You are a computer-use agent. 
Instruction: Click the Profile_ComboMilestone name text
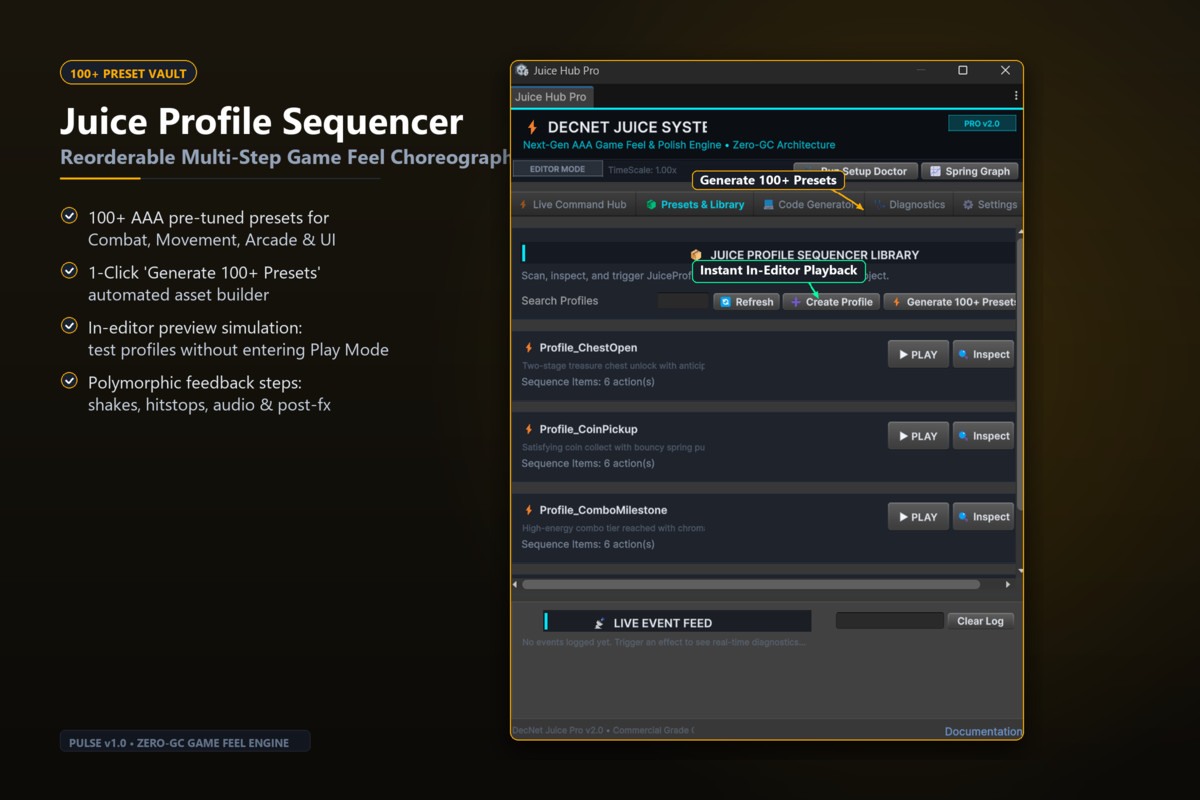pos(603,510)
